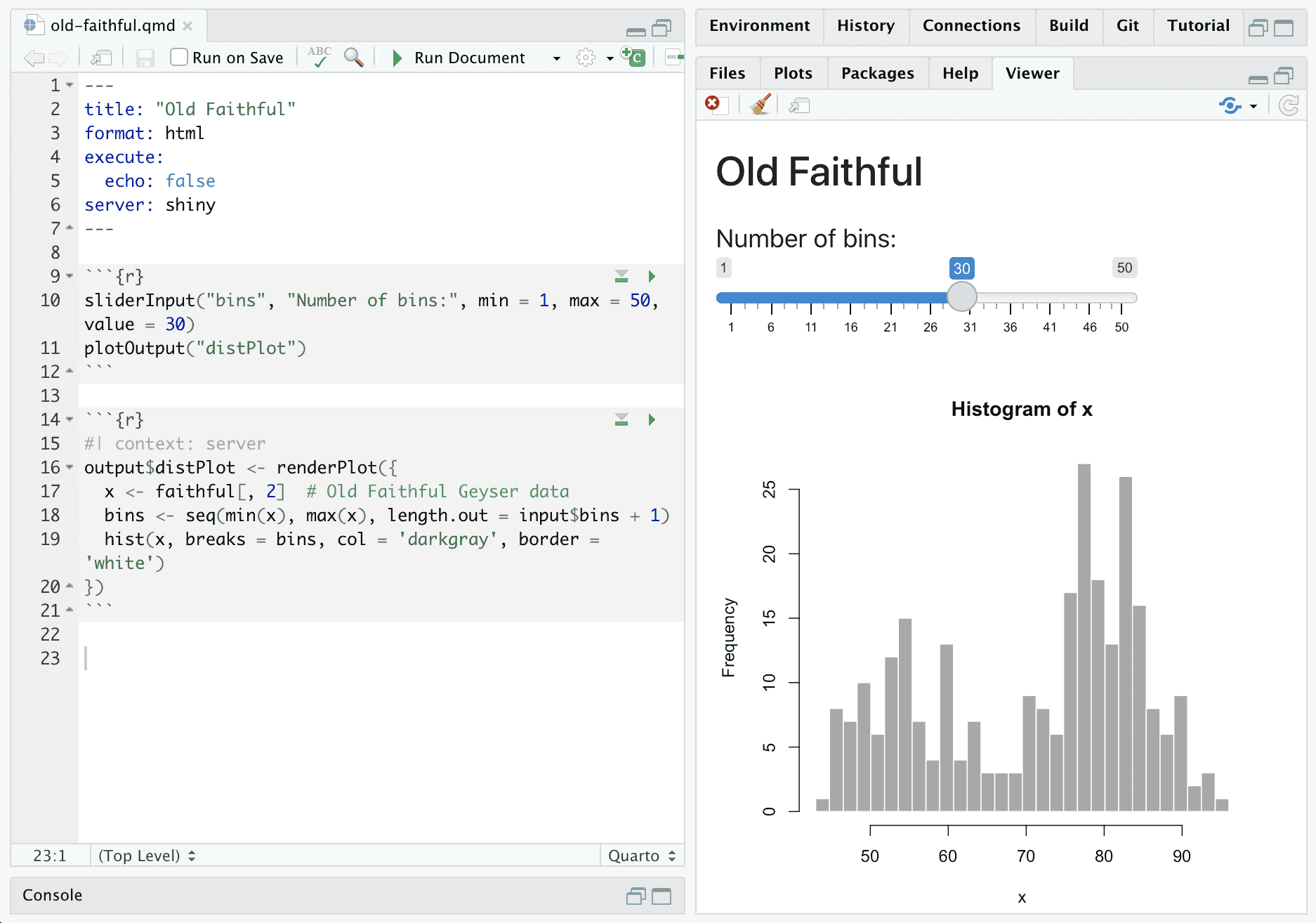Image resolution: width=1316 pixels, height=923 pixels.
Task: Clear all viewer items with broom
Action: [760, 105]
